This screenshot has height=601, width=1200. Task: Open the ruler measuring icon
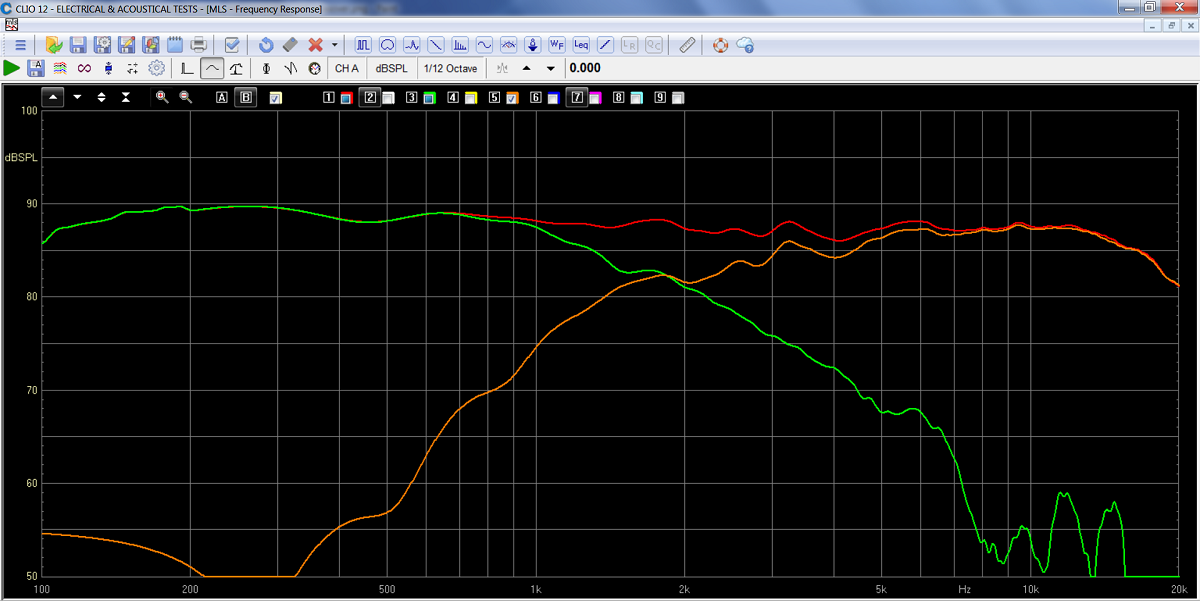[x=687, y=45]
